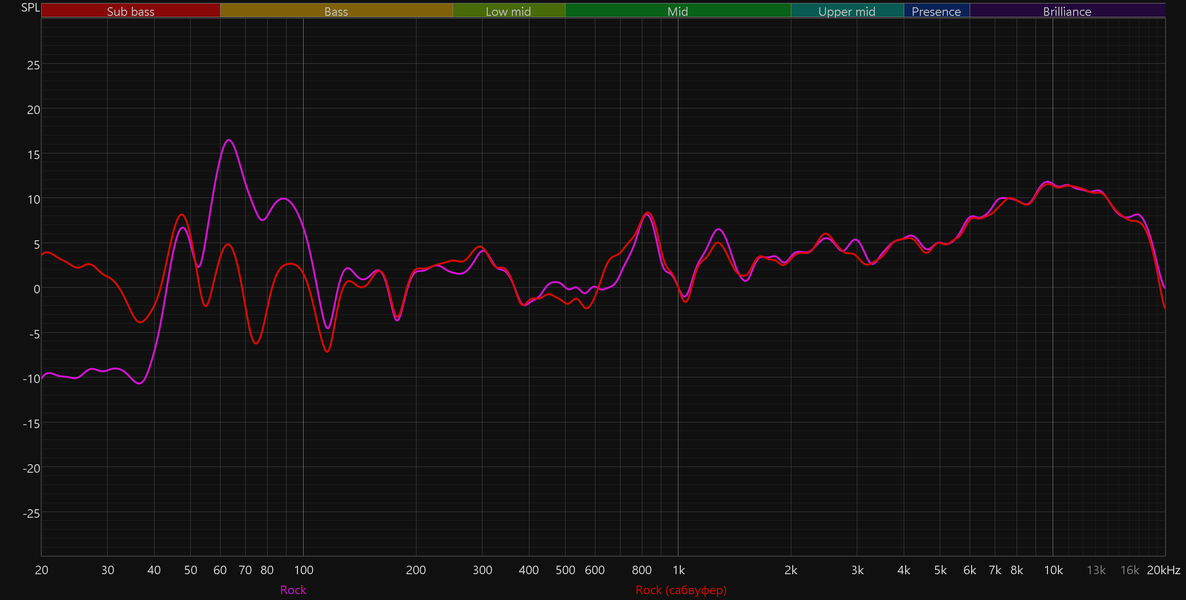Viewport: 1186px width, 600px height.
Task: Click the 200 Hz frequency axis label
Action: (x=416, y=570)
